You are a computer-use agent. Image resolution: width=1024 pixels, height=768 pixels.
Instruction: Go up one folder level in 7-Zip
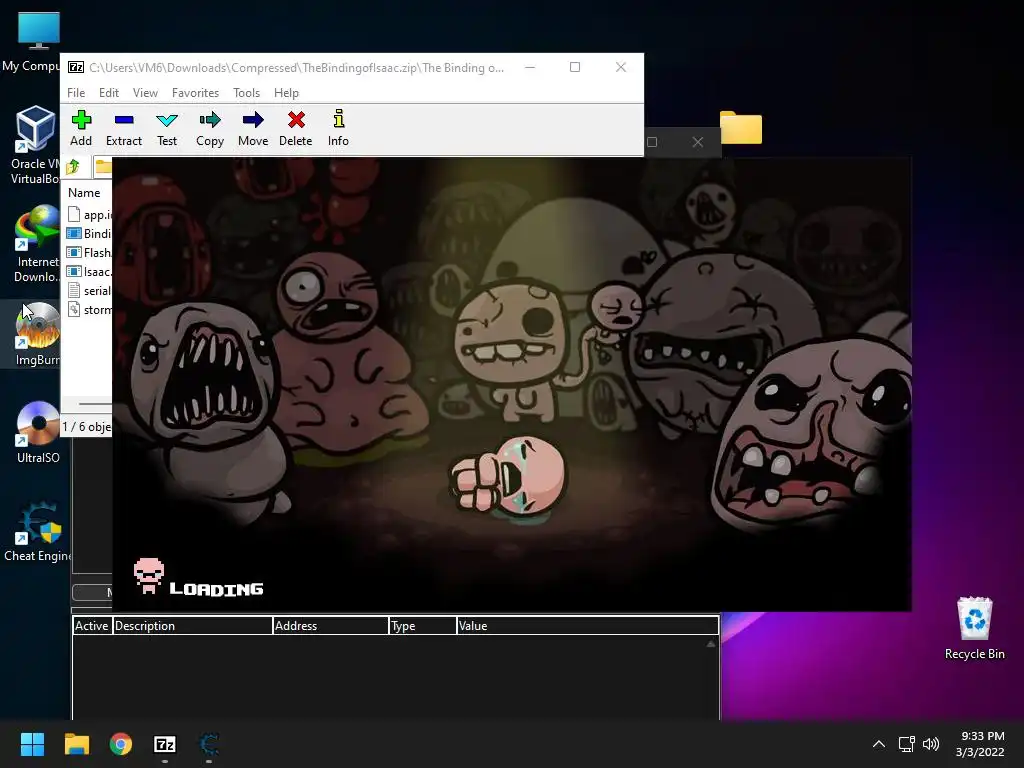[73, 167]
